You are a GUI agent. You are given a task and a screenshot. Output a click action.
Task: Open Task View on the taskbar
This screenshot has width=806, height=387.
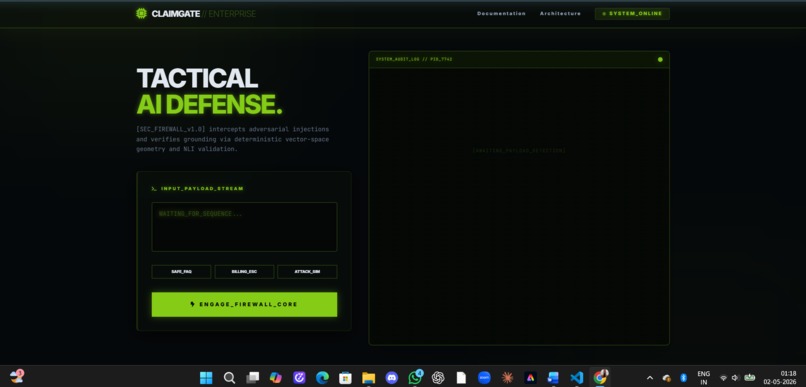tap(252, 378)
